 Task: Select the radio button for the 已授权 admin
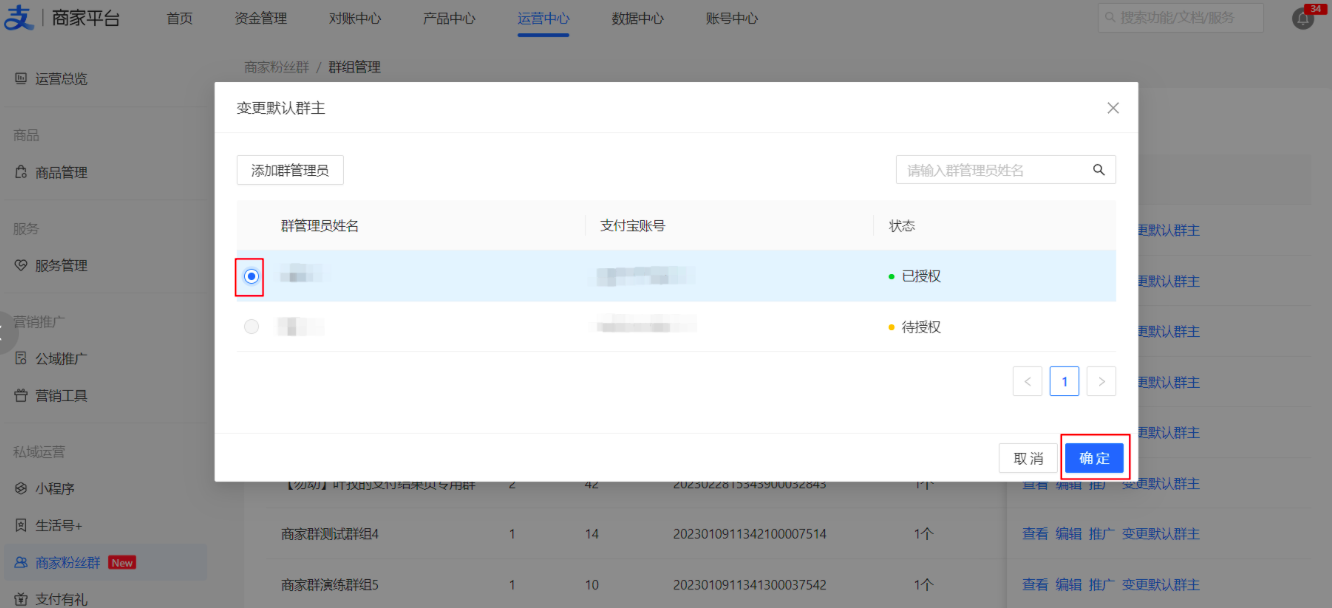pos(251,276)
